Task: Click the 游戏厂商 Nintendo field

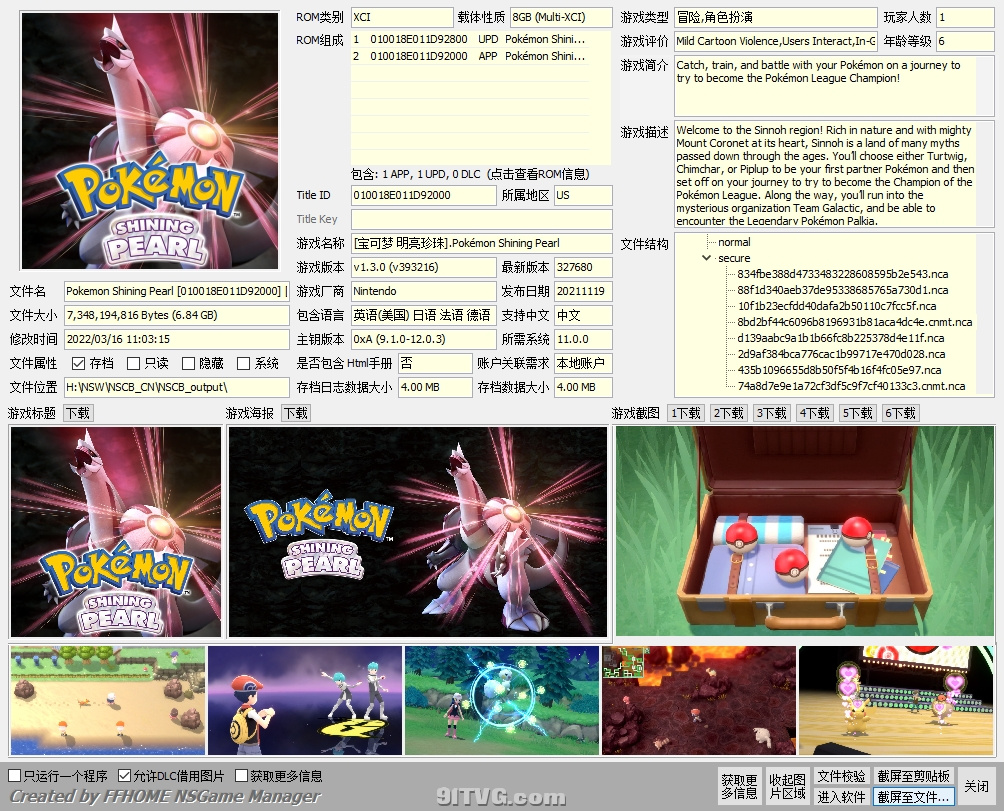Action: [423, 291]
